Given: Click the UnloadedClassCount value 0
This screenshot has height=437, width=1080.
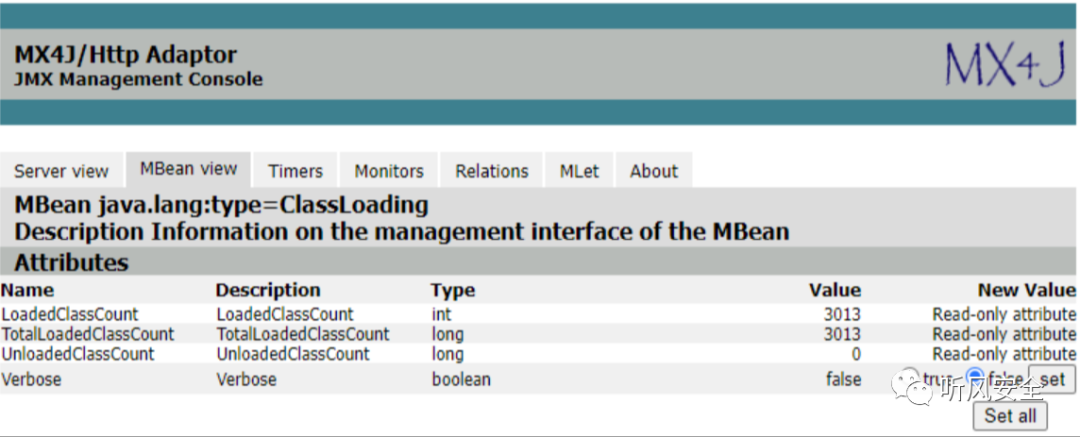Looking at the screenshot, I should tap(855, 354).
